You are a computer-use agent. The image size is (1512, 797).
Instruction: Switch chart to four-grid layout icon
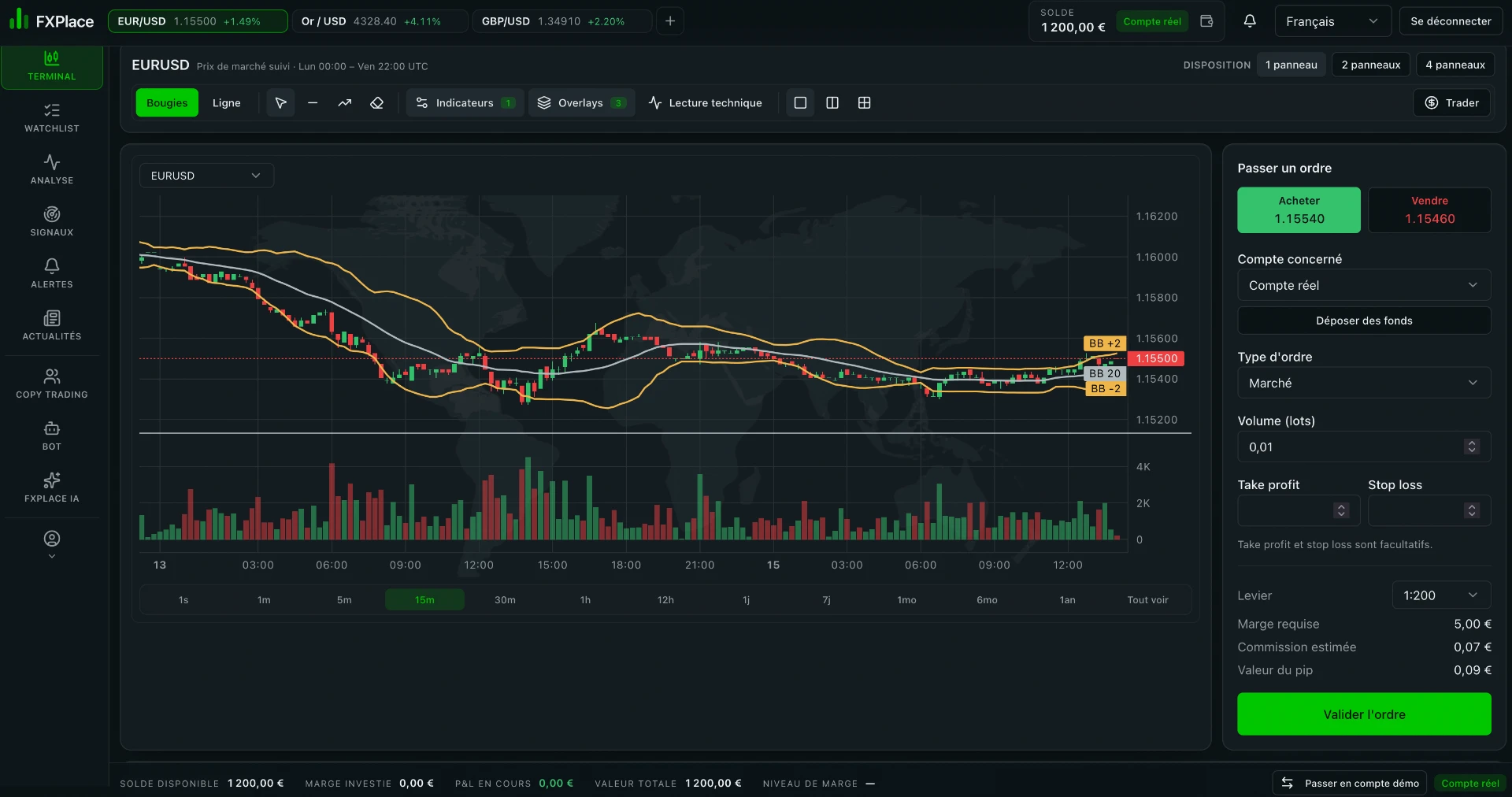tap(865, 103)
